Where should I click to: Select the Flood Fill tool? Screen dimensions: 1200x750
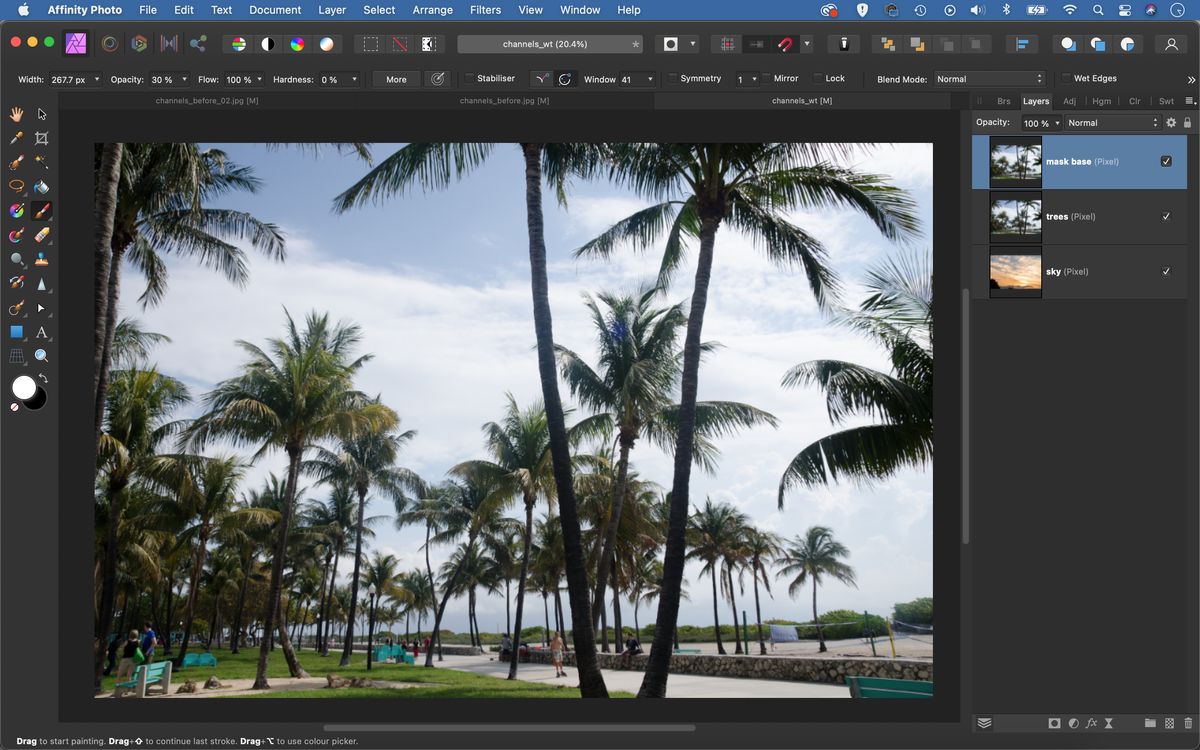[41, 186]
